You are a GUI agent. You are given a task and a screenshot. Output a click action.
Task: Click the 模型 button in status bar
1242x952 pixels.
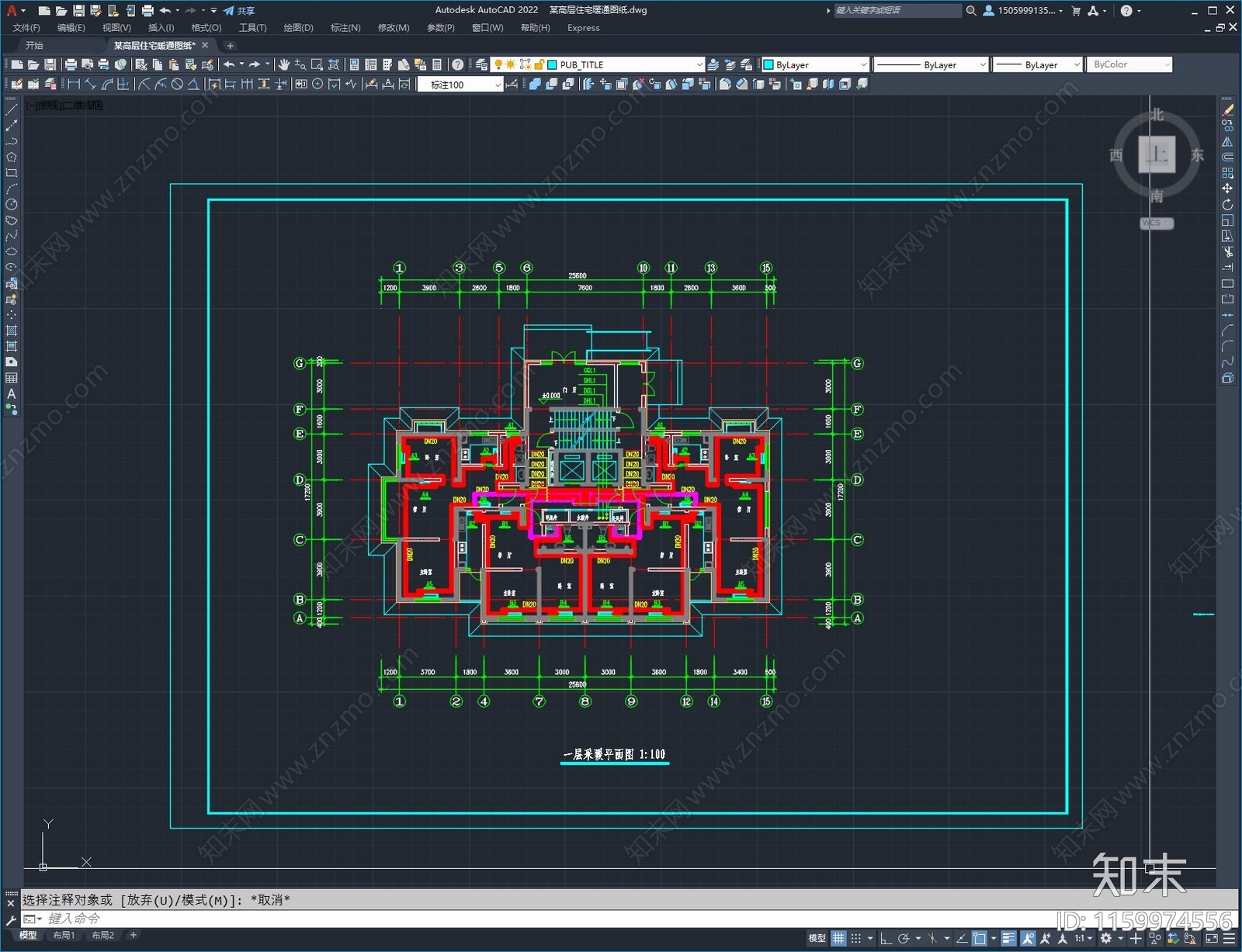(x=817, y=938)
